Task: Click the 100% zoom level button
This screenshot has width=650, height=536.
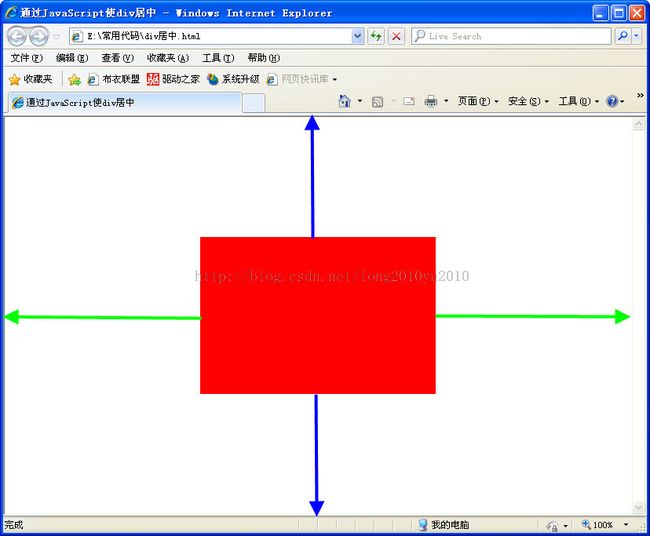Action: coord(597,525)
